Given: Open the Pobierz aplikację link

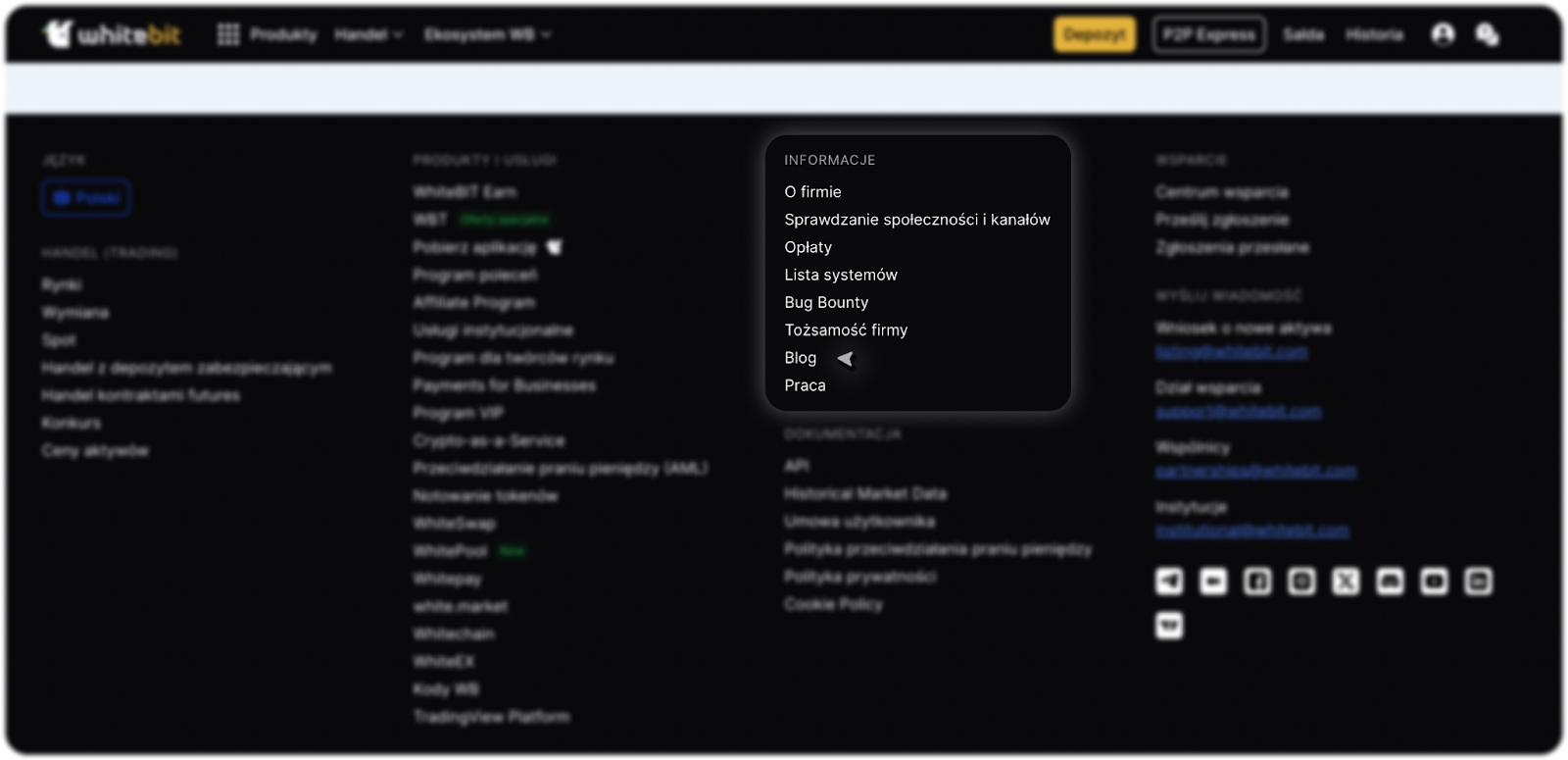Looking at the screenshot, I should 474,247.
